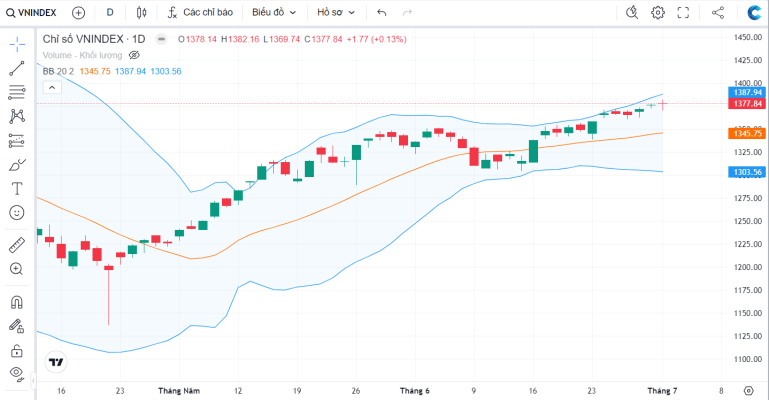This screenshot has width=769, height=400.
Task: Undo last chart action
Action: (x=382, y=13)
